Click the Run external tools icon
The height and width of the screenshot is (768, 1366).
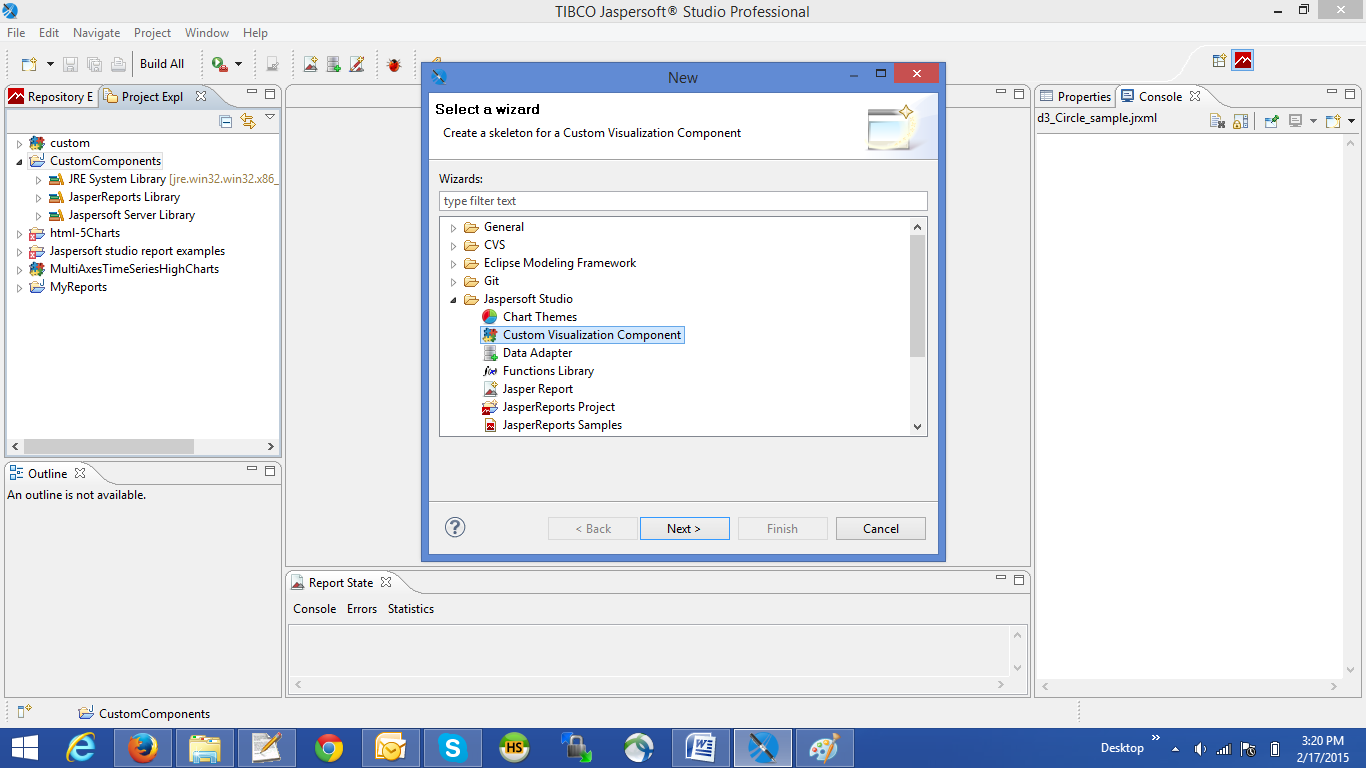point(219,64)
